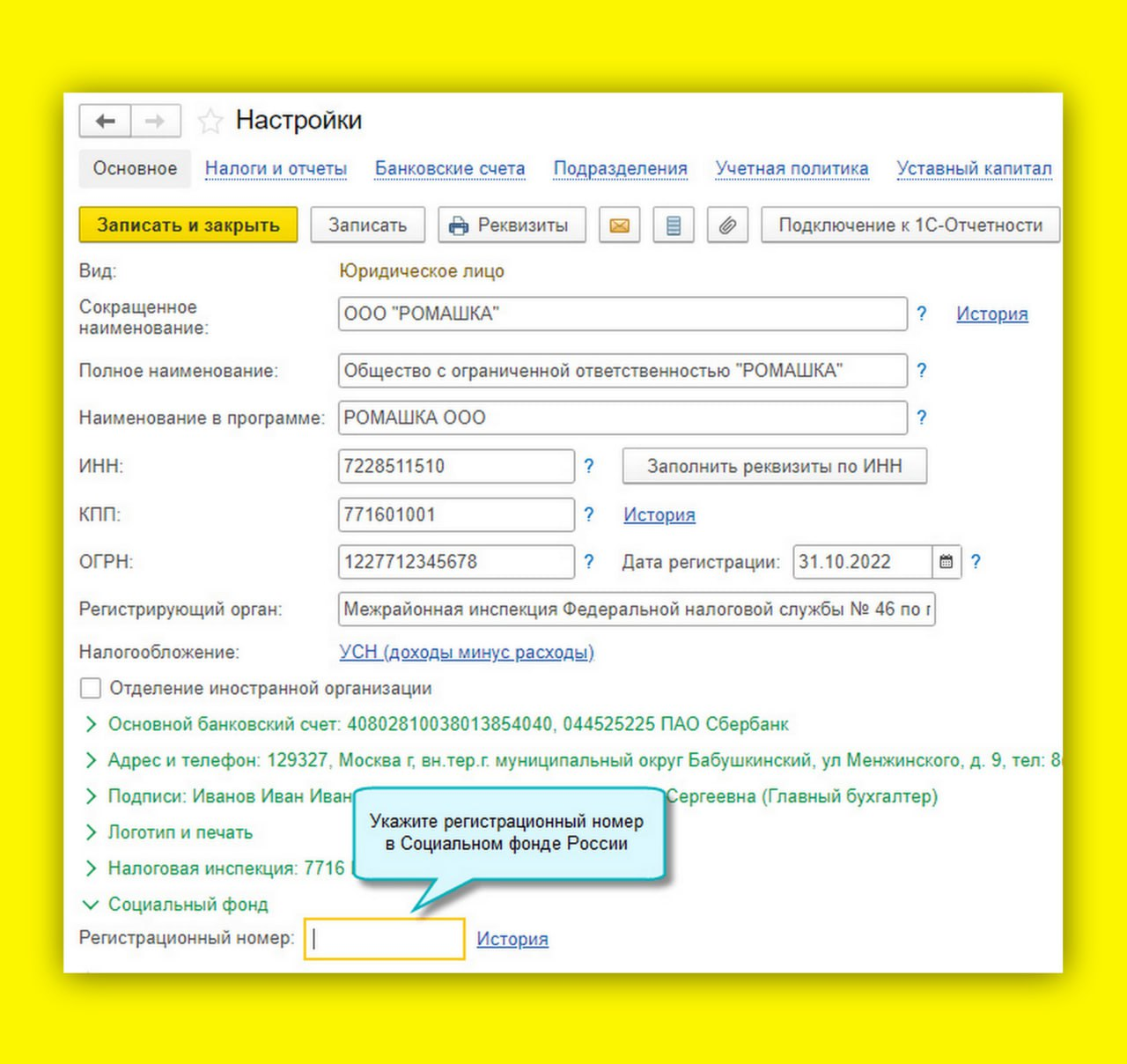Click the help question mark beside ИНН

click(589, 466)
